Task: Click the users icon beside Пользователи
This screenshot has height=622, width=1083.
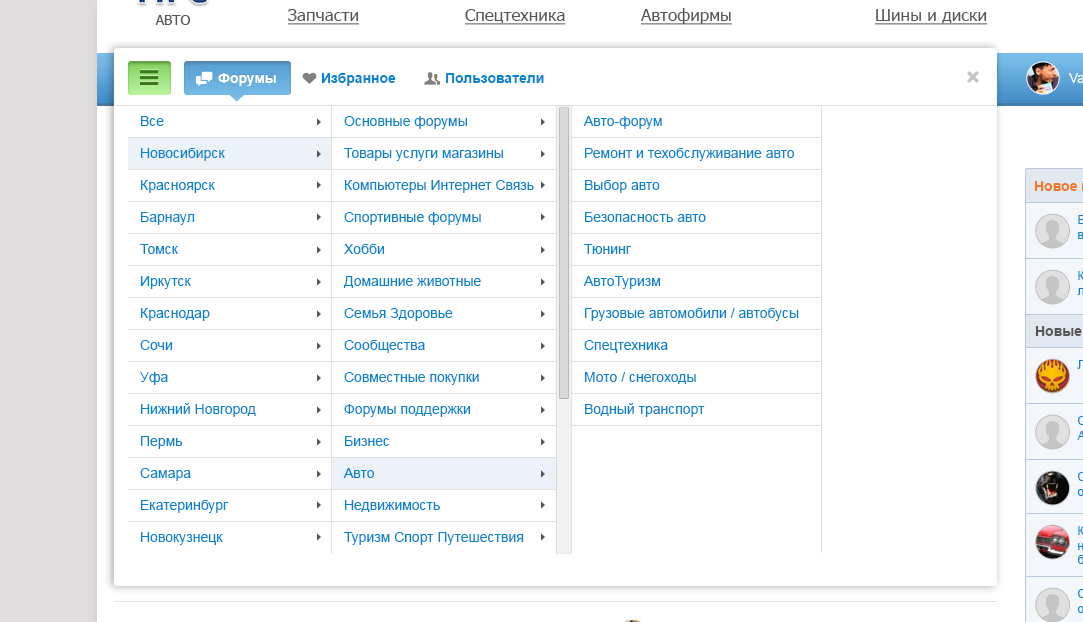Action: pyautogui.click(x=432, y=78)
